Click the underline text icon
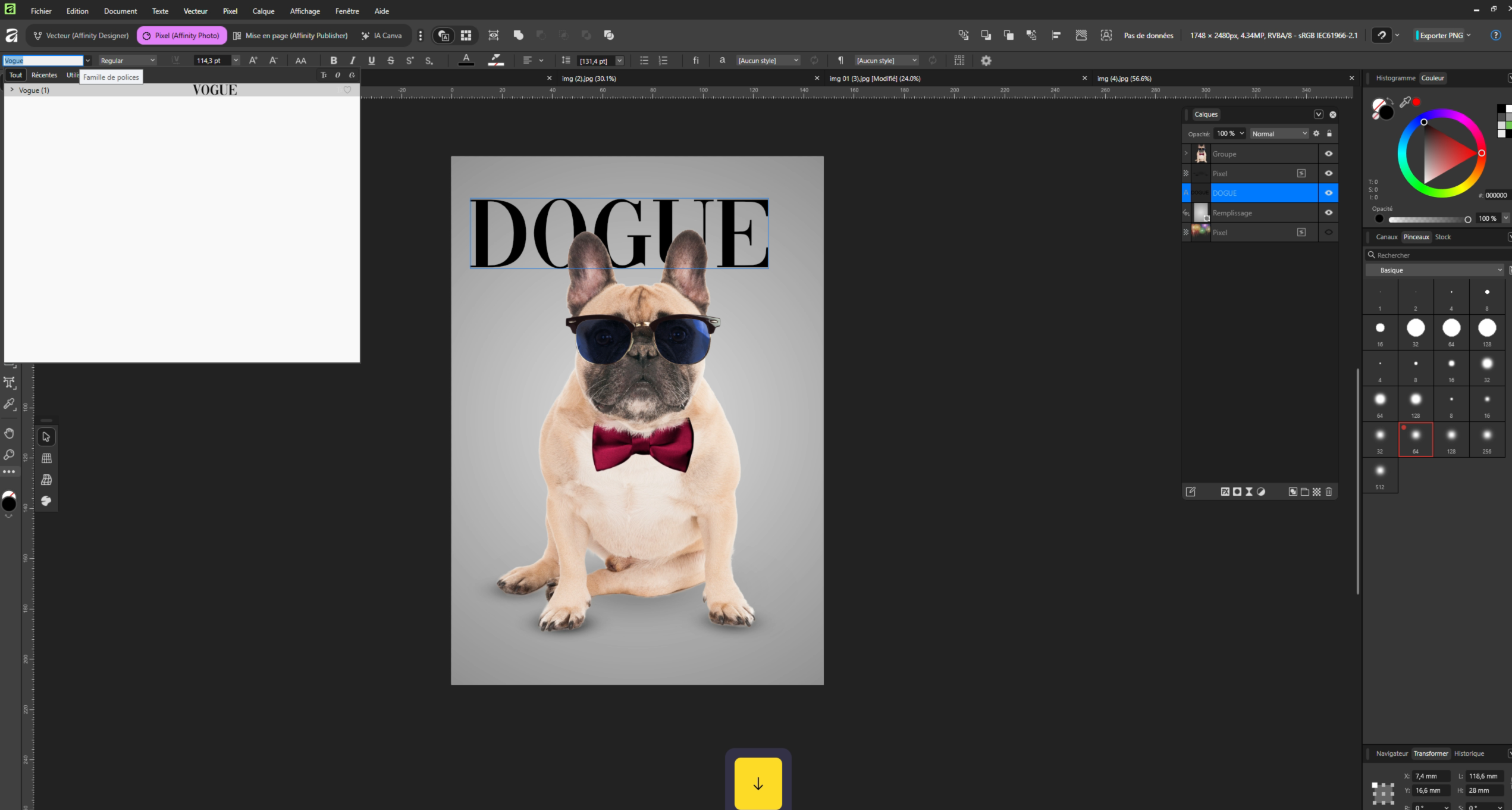 tap(371, 60)
